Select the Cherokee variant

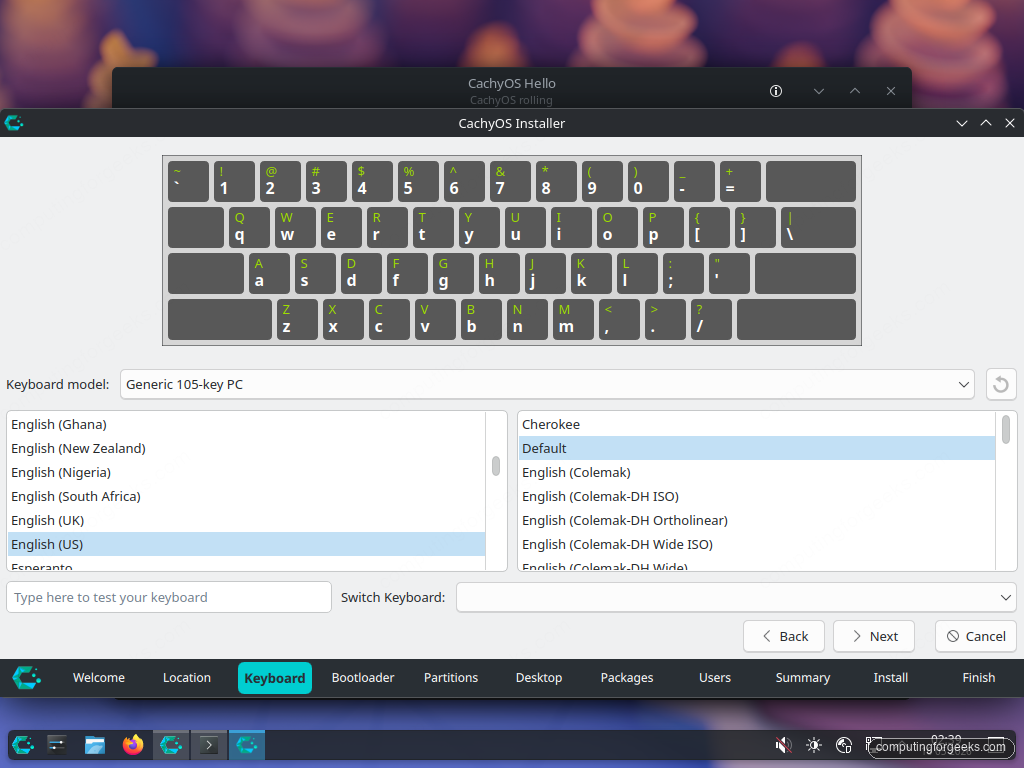757,424
